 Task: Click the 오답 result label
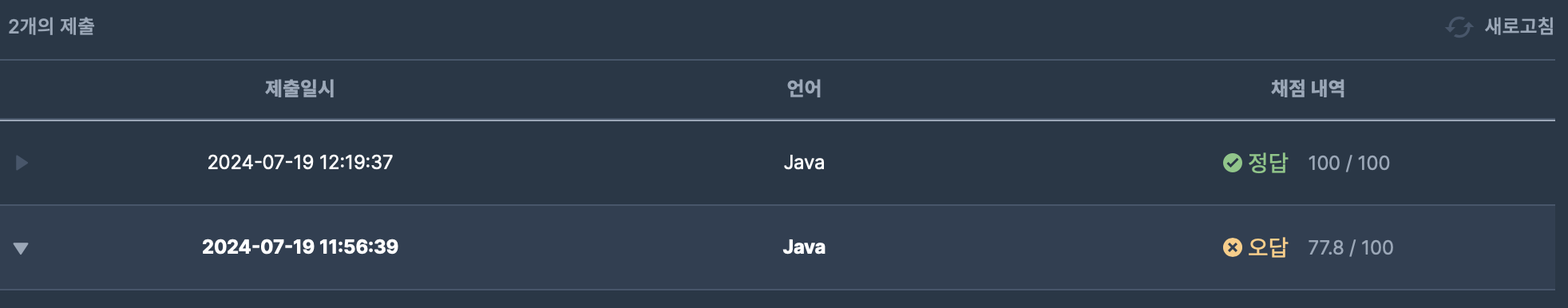coord(1268,247)
